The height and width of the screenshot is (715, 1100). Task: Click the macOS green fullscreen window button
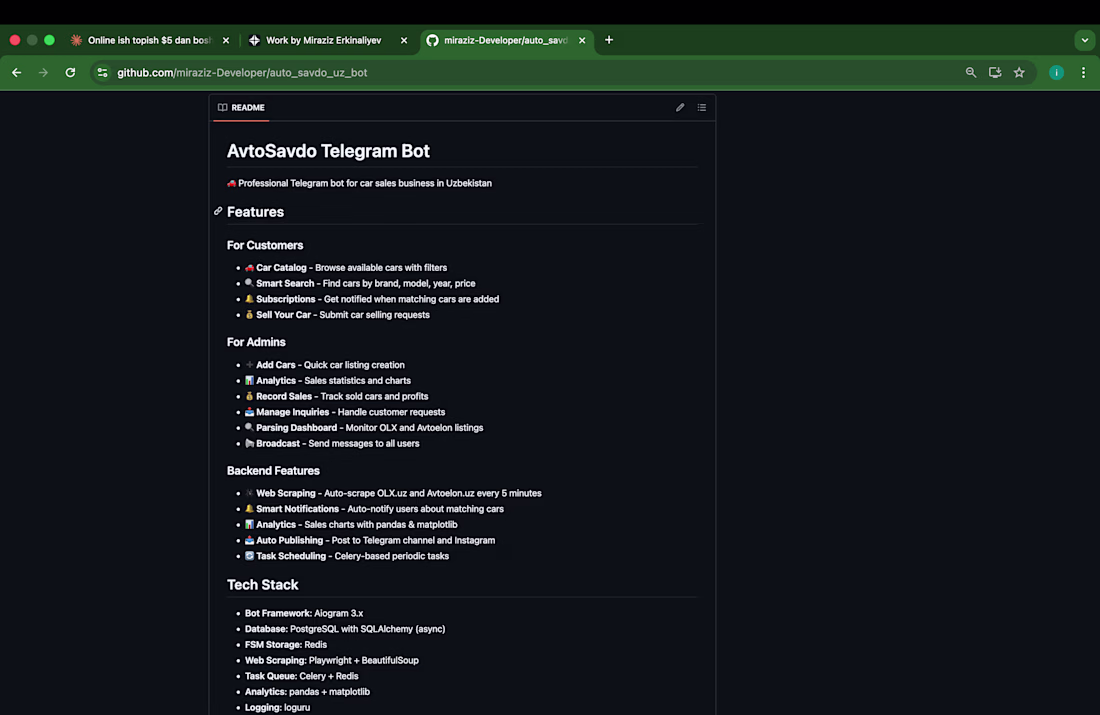[49, 40]
